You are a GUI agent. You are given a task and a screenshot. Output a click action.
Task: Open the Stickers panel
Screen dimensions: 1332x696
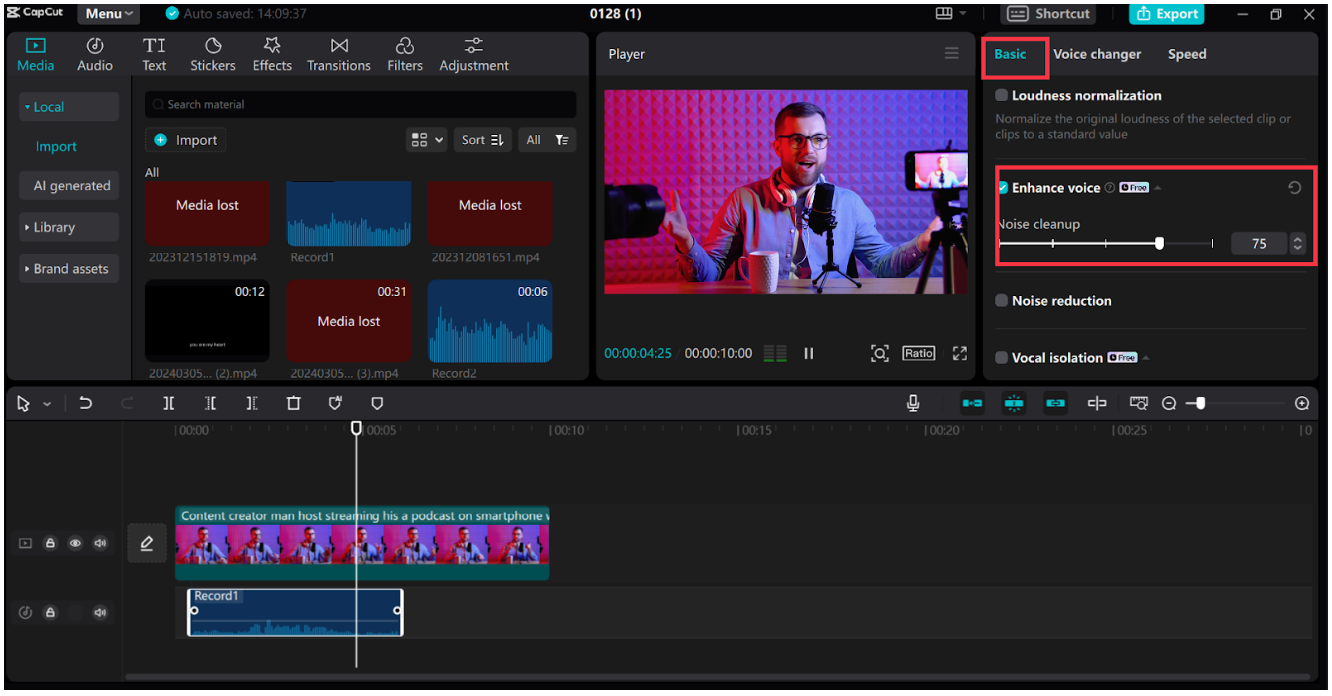coord(213,54)
